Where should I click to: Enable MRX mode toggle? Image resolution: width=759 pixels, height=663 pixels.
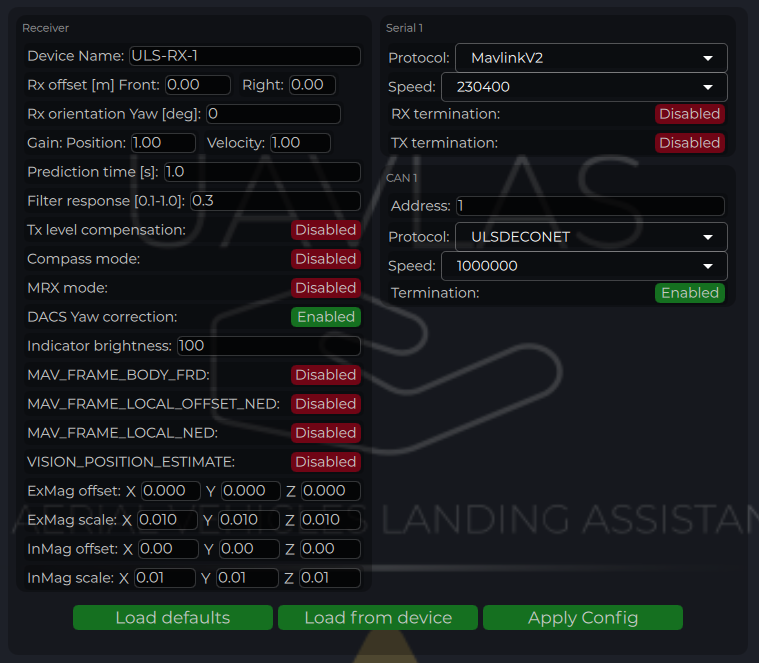(x=326, y=288)
